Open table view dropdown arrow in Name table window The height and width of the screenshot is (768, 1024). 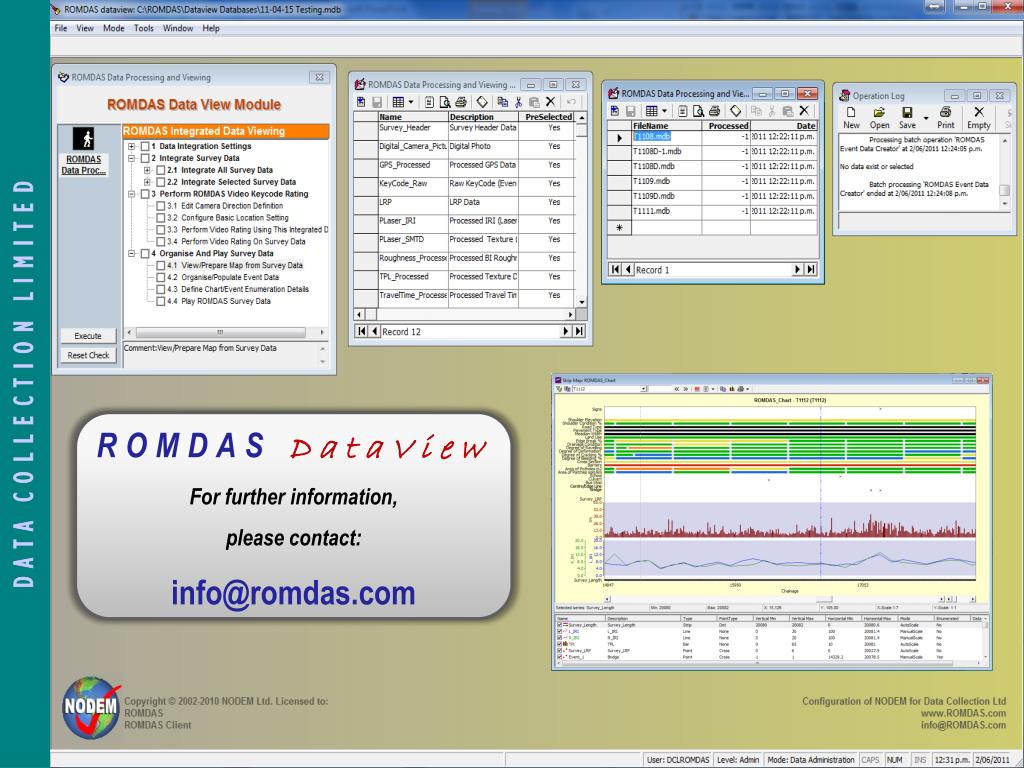point(411,102)
